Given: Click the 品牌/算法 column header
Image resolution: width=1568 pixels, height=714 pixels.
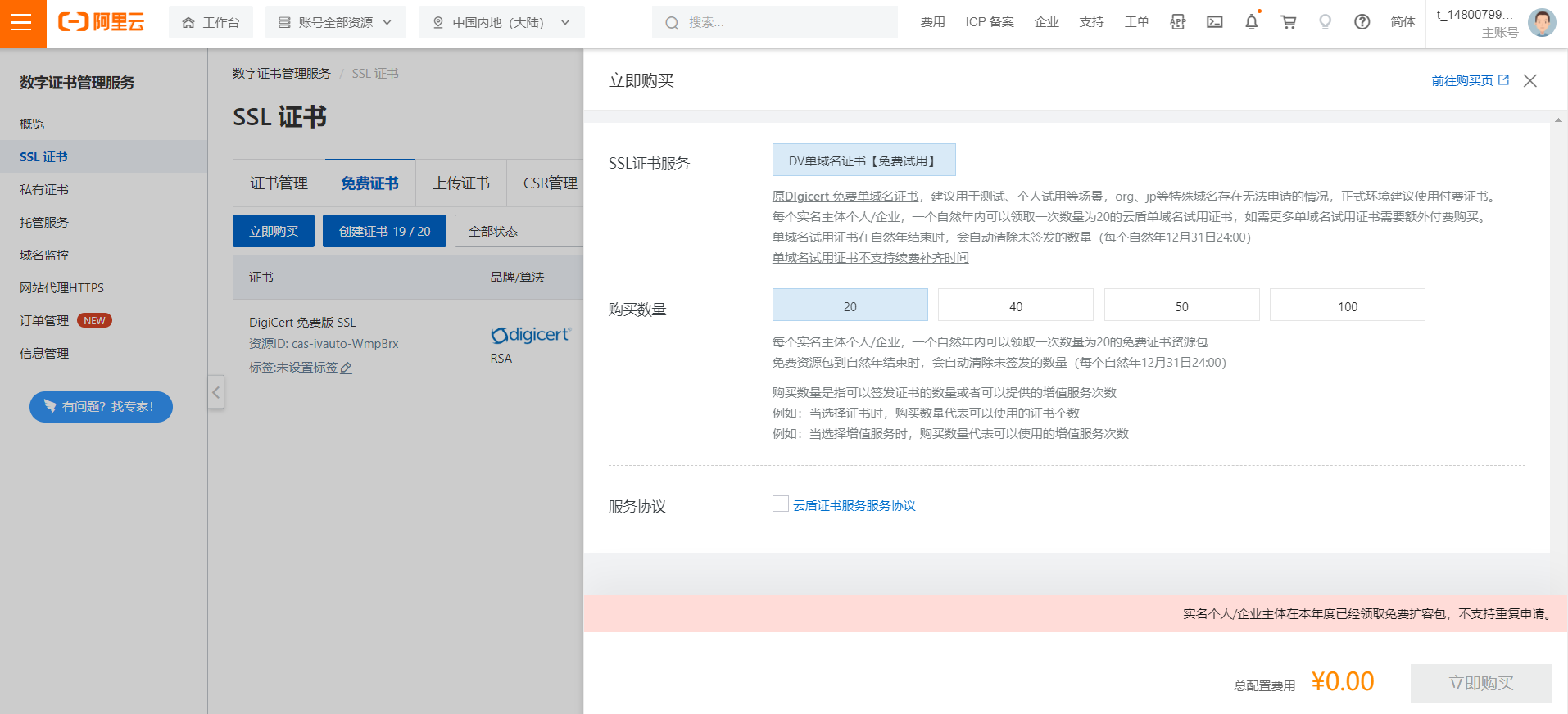Looking at the screenshot, I should [517, 278].
